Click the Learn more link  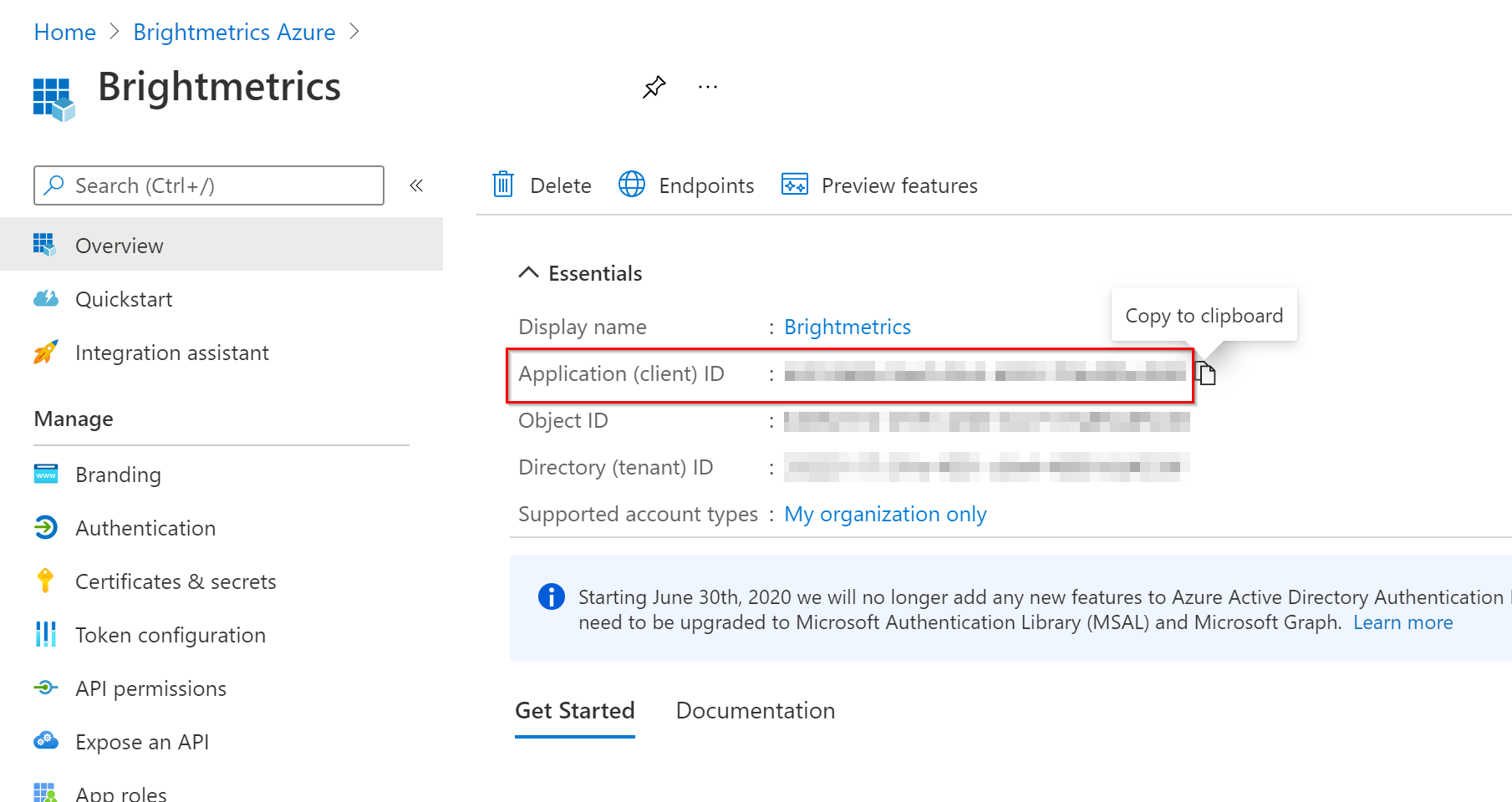(1403, 622)
